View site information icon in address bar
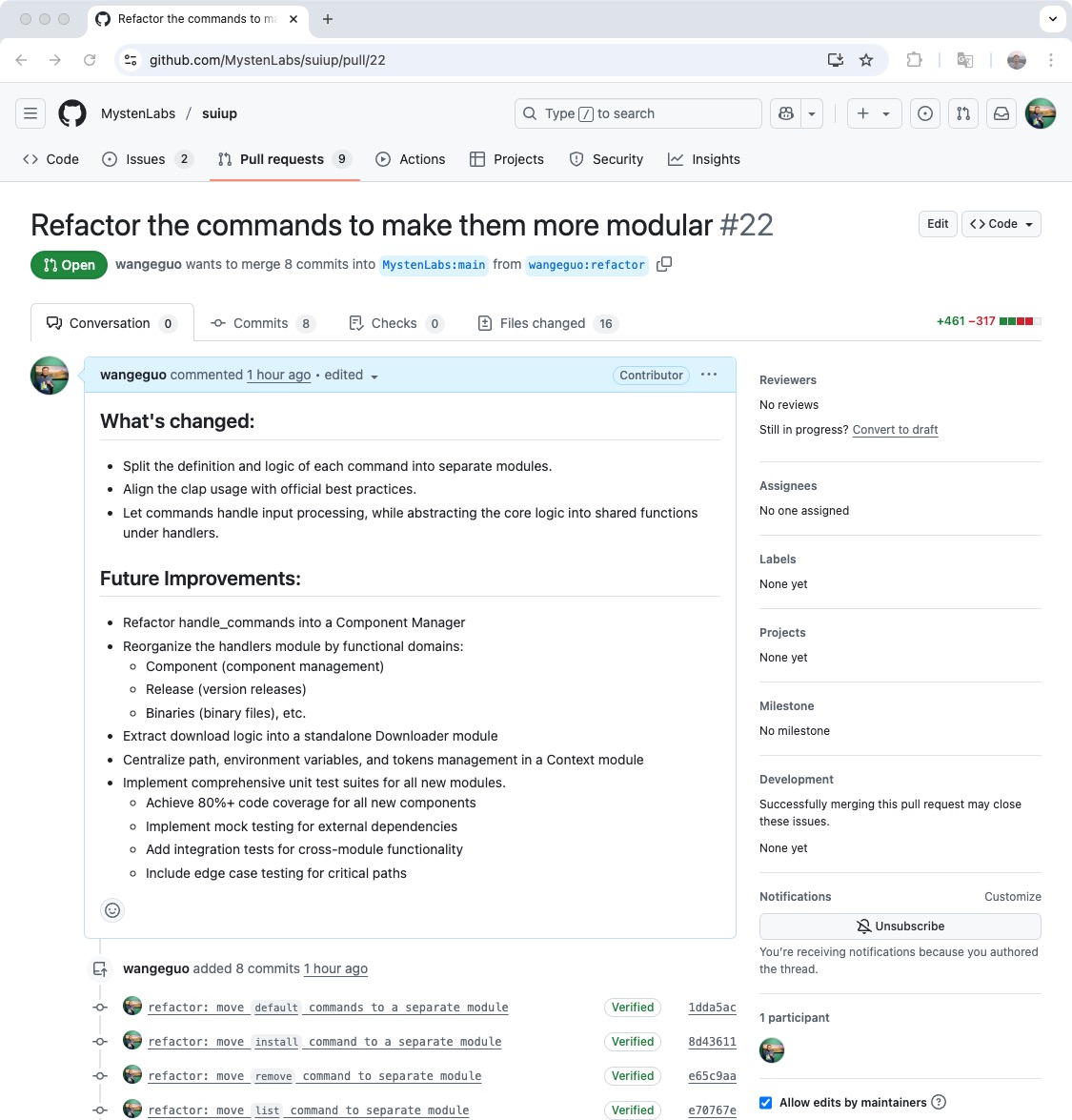The height and width of the screenshot is (1120, 1072). click(131, 60)
